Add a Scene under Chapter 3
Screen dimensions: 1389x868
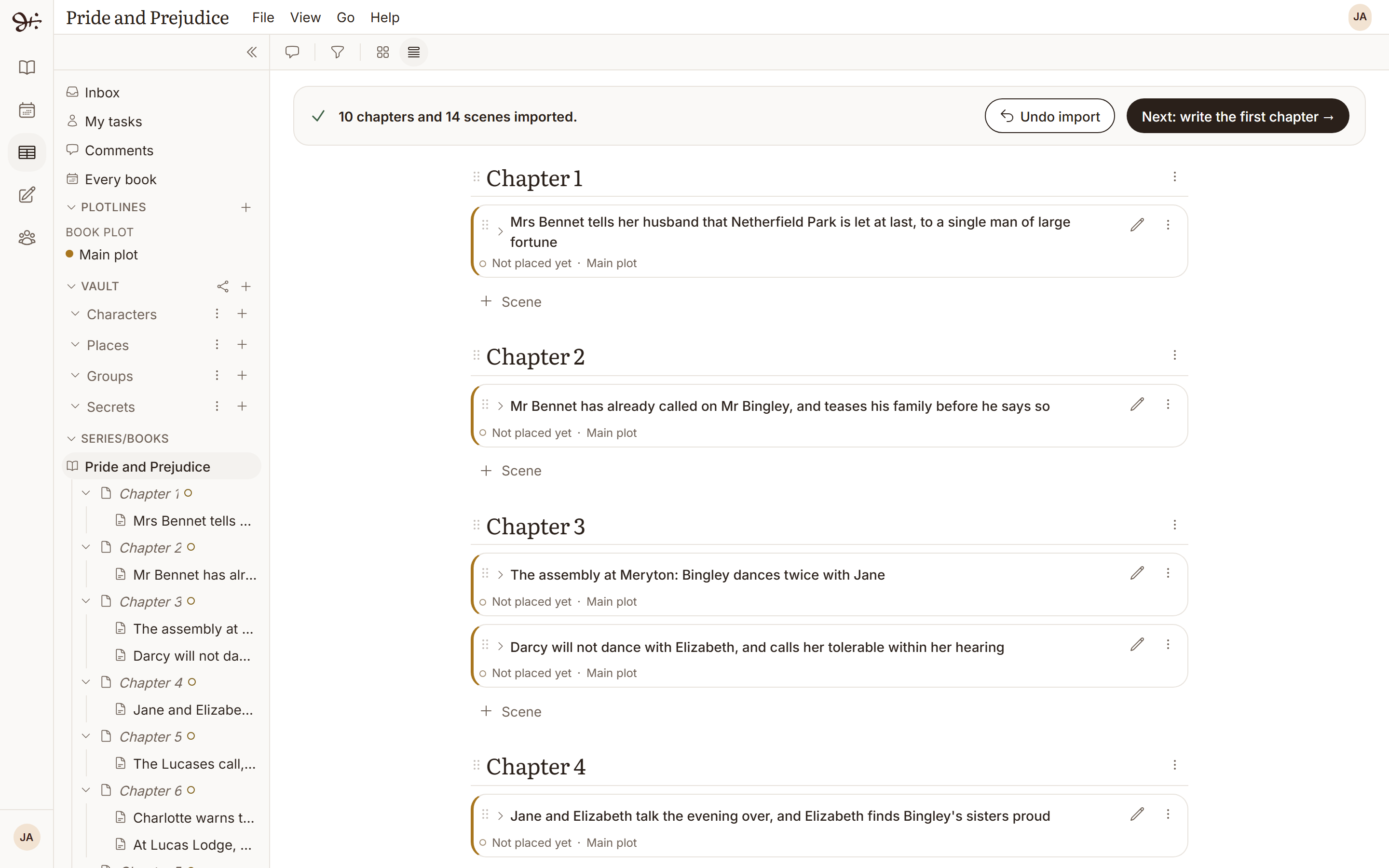pos(511,711)
